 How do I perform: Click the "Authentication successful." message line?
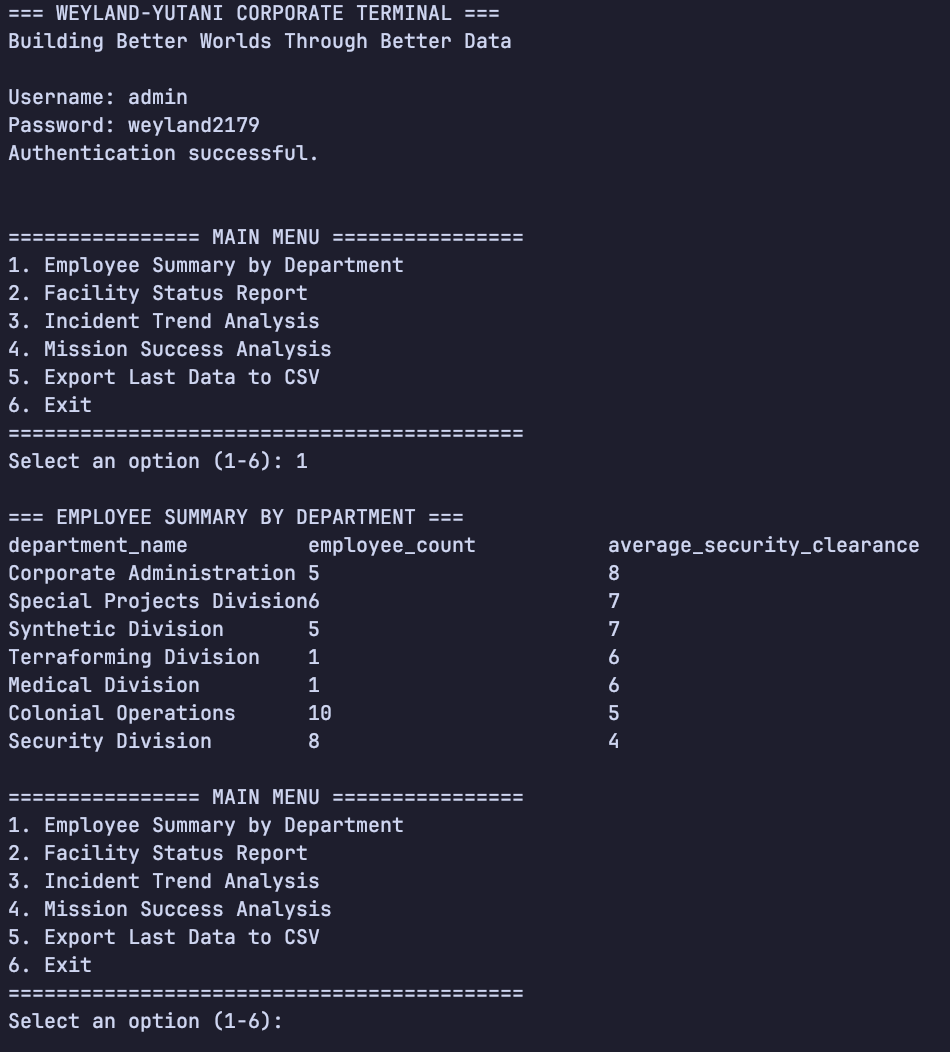(x=164, y=154)
